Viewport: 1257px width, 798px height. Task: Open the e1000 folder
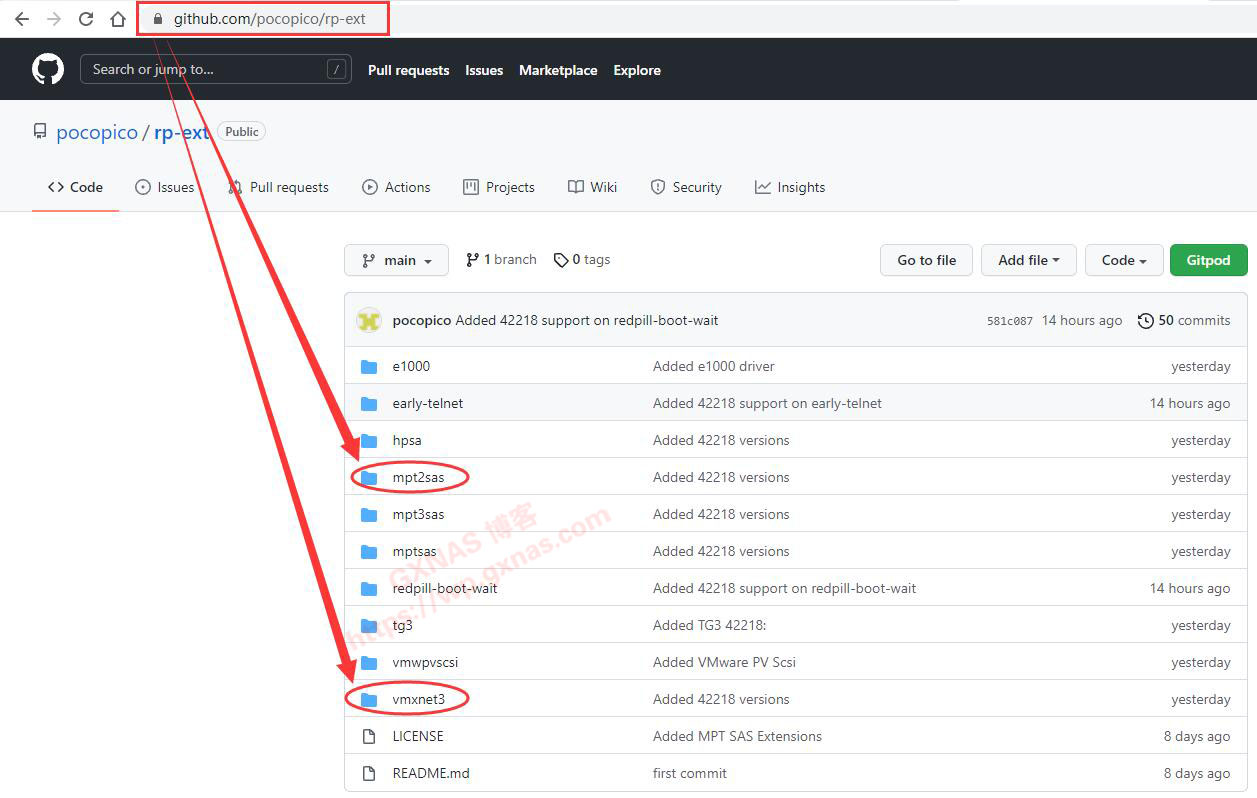pyautogui.click(x=411, y=366)
